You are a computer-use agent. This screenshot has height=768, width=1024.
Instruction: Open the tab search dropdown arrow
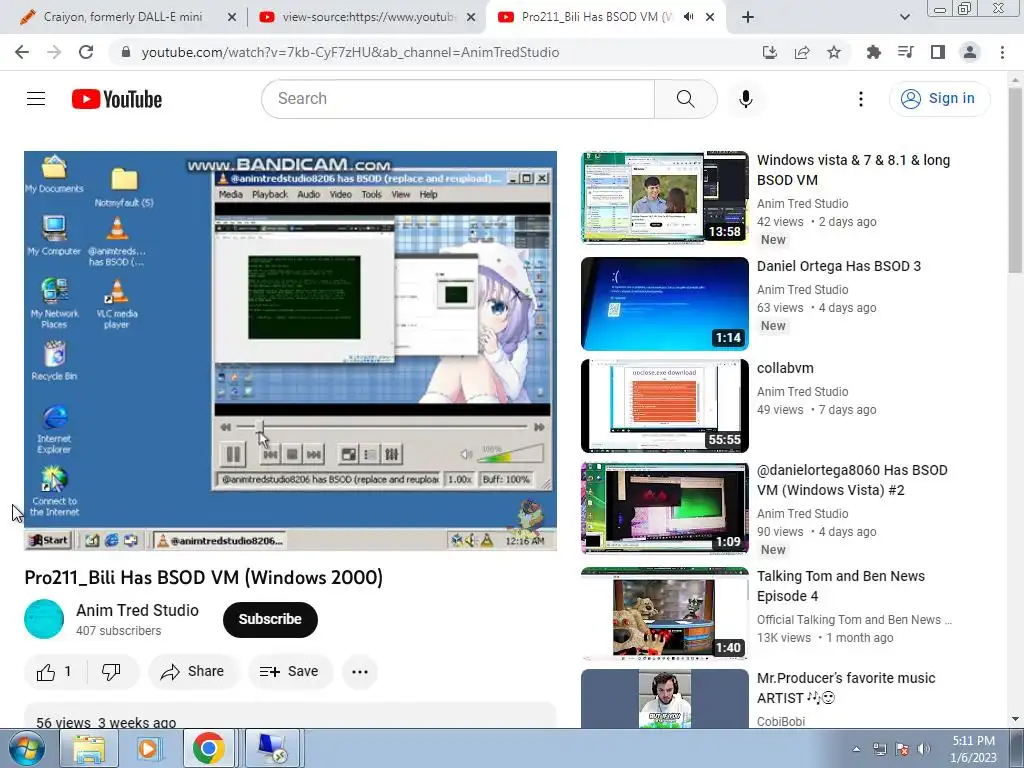coord(904,17)
